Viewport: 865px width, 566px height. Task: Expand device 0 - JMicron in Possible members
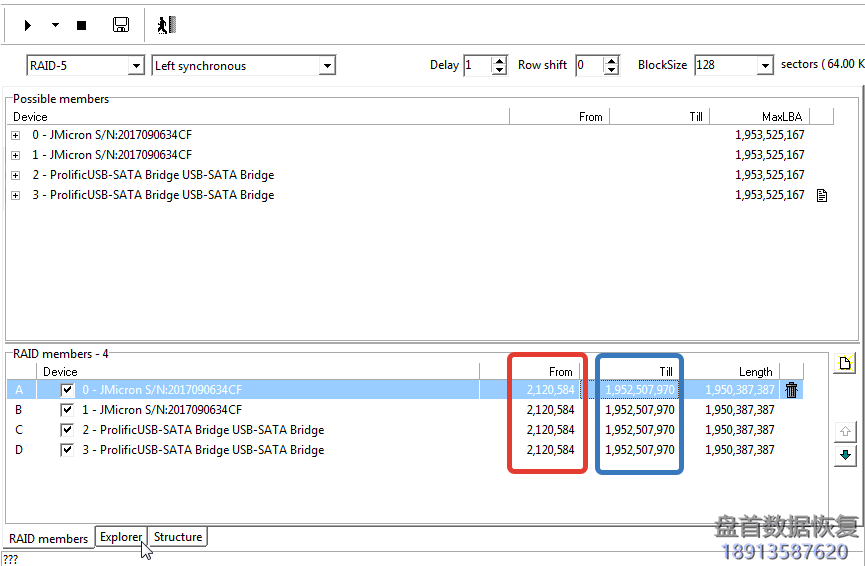click(15, 136)
